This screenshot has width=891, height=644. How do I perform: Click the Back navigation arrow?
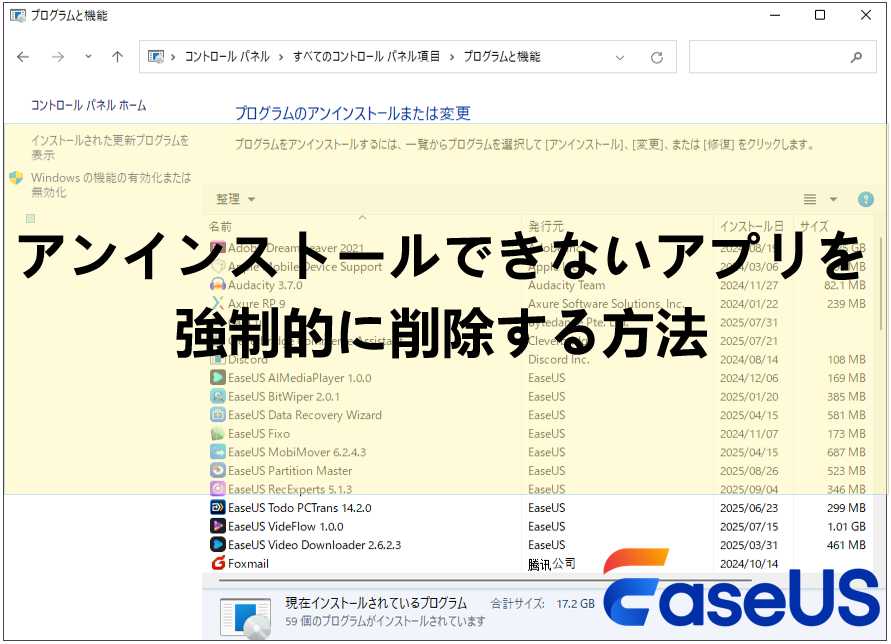tap(23, 57)
